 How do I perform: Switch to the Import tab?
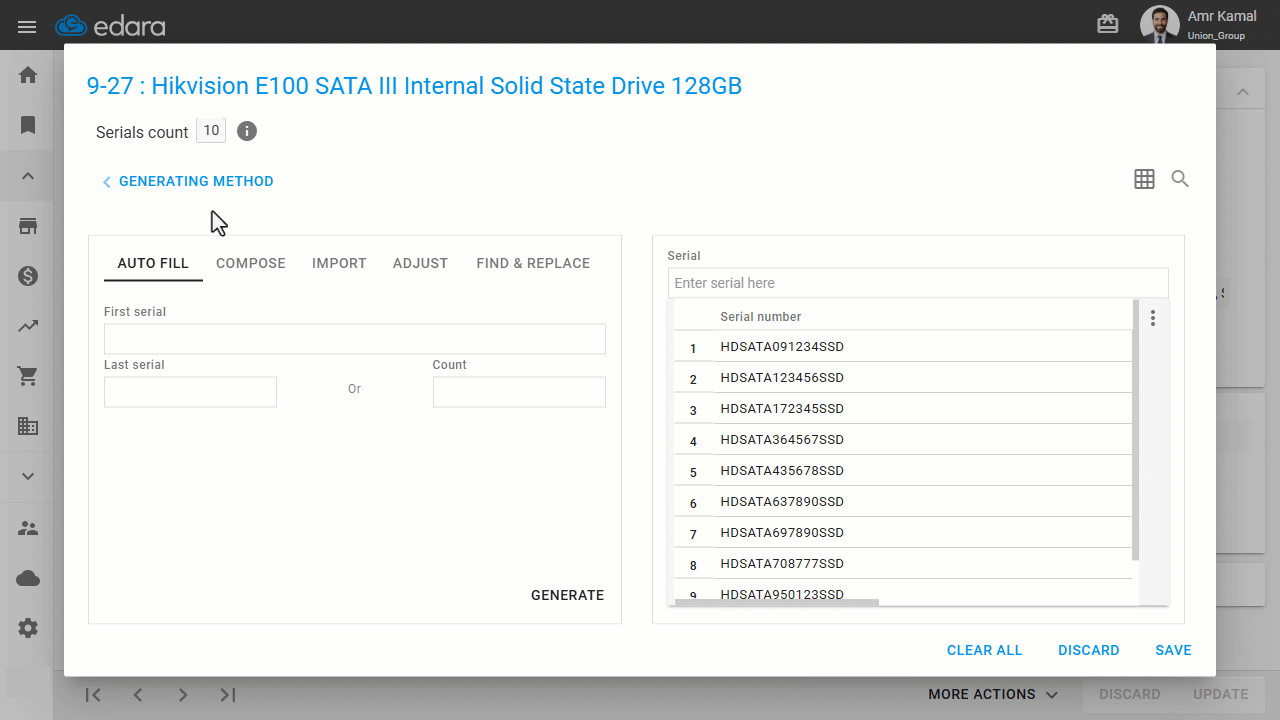click(x=339, y=263)
